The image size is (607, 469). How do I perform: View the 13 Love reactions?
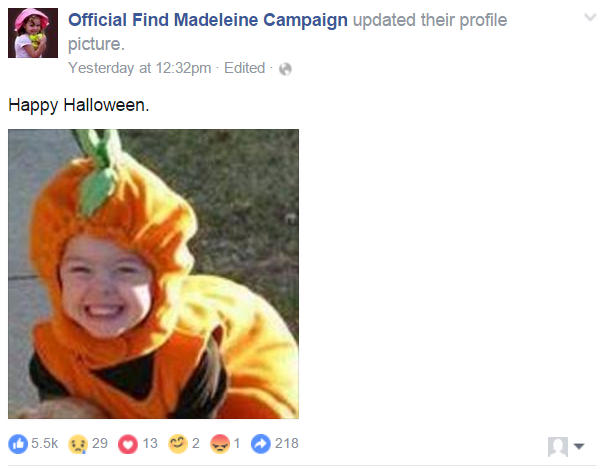150,443
